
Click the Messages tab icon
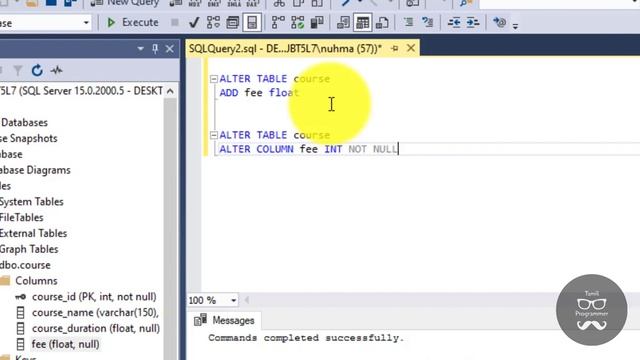(200, 320)
